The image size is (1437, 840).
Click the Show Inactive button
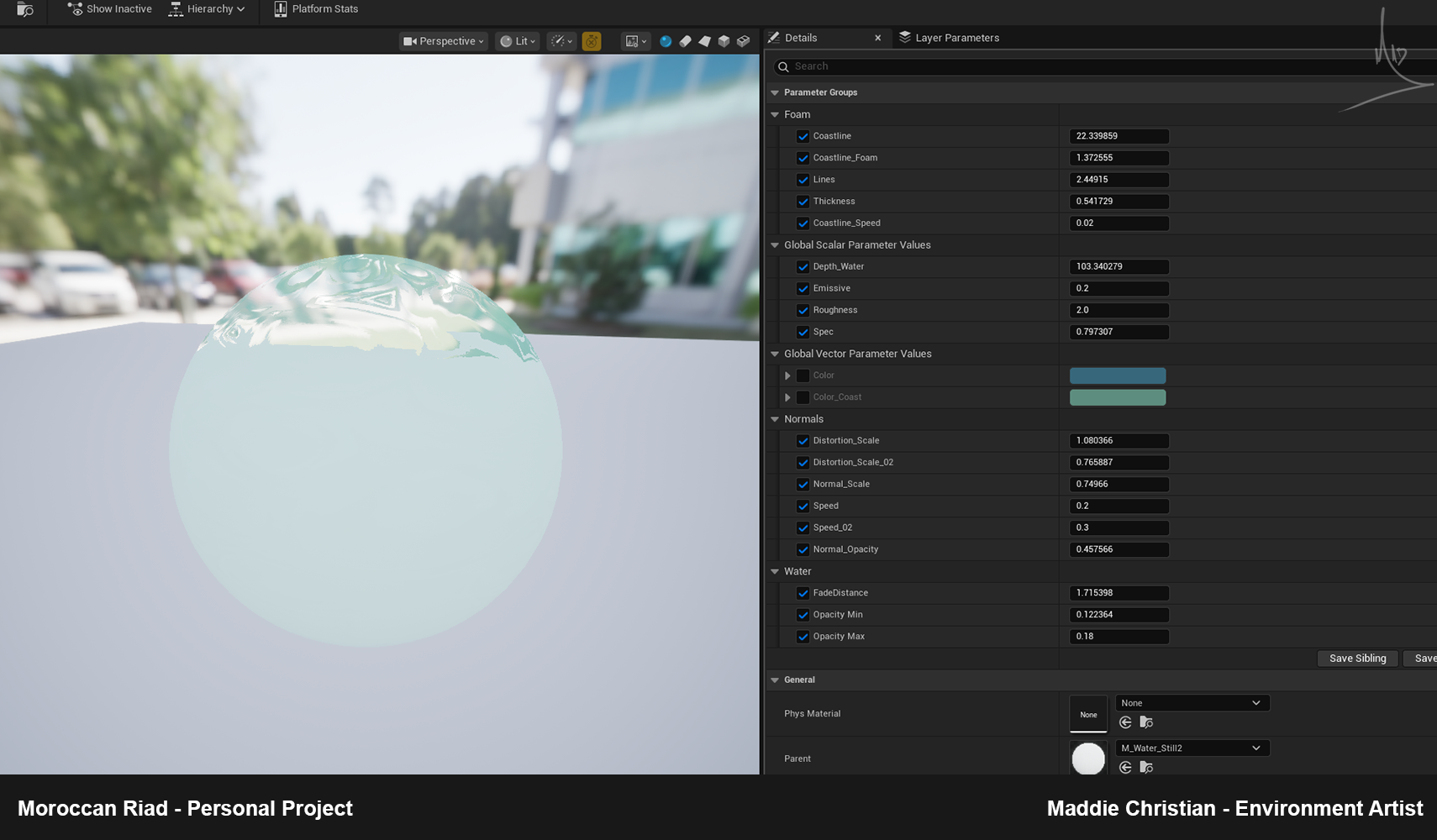pyautogui.click(x=110, y=9)
